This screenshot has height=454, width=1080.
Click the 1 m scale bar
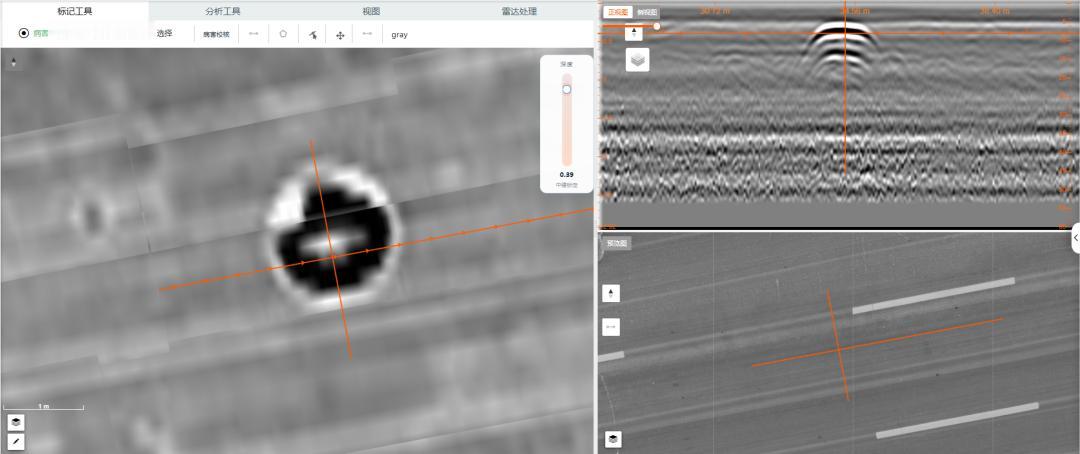click(44, 406)
